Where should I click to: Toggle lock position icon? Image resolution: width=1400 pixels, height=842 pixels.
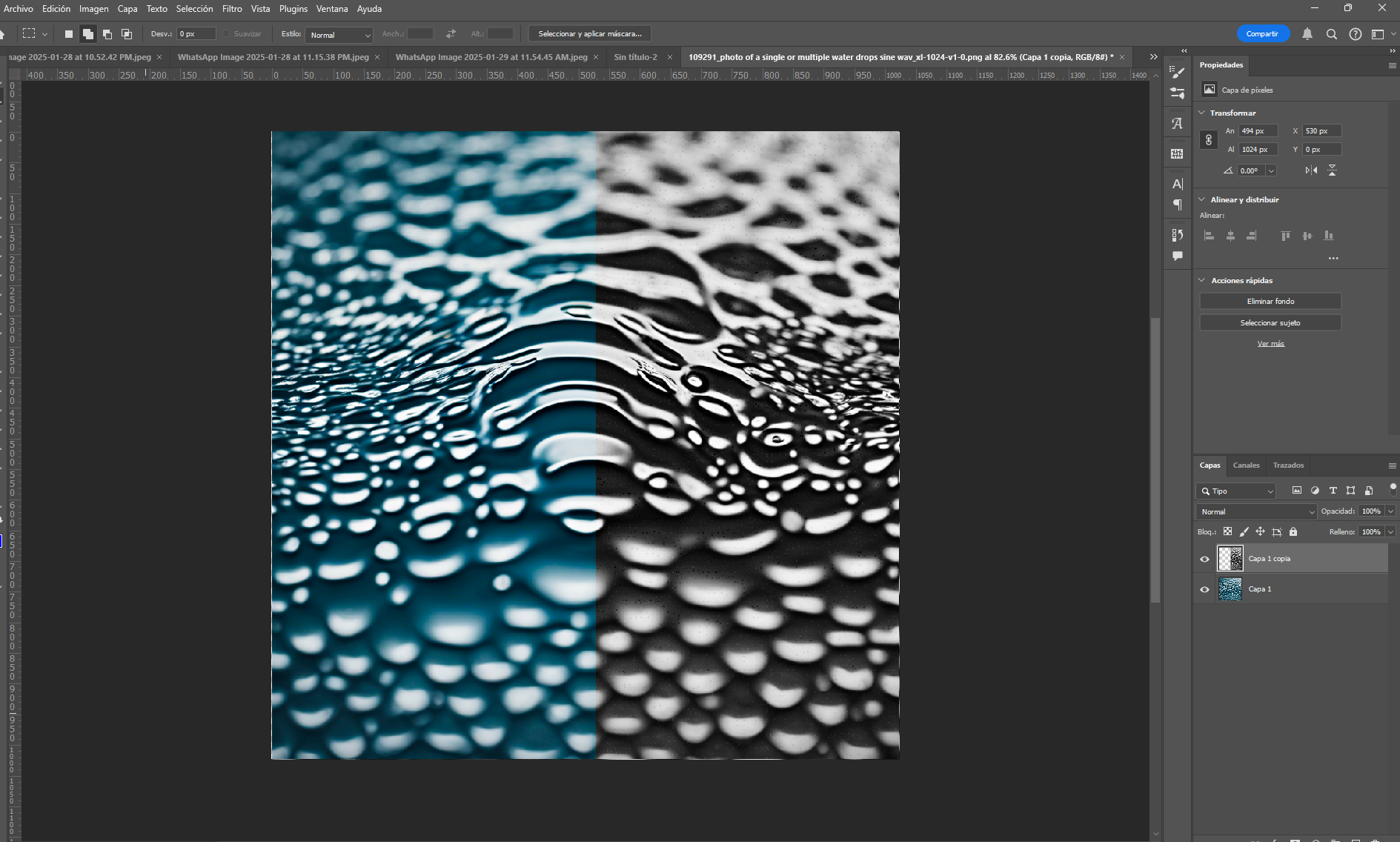(x=1260, y=531)
